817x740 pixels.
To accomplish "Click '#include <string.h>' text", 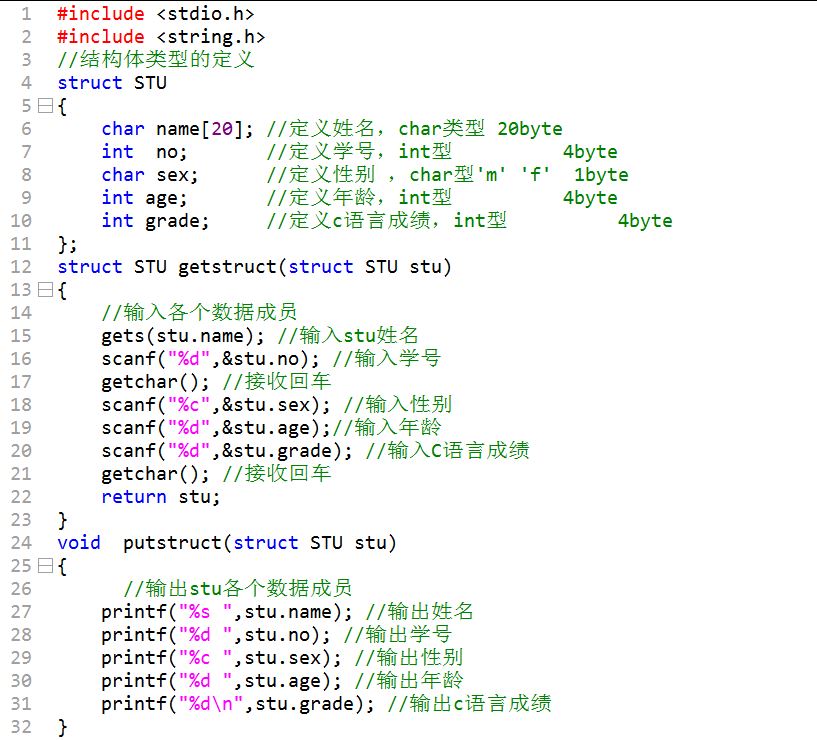I will (x=161, y=37).
